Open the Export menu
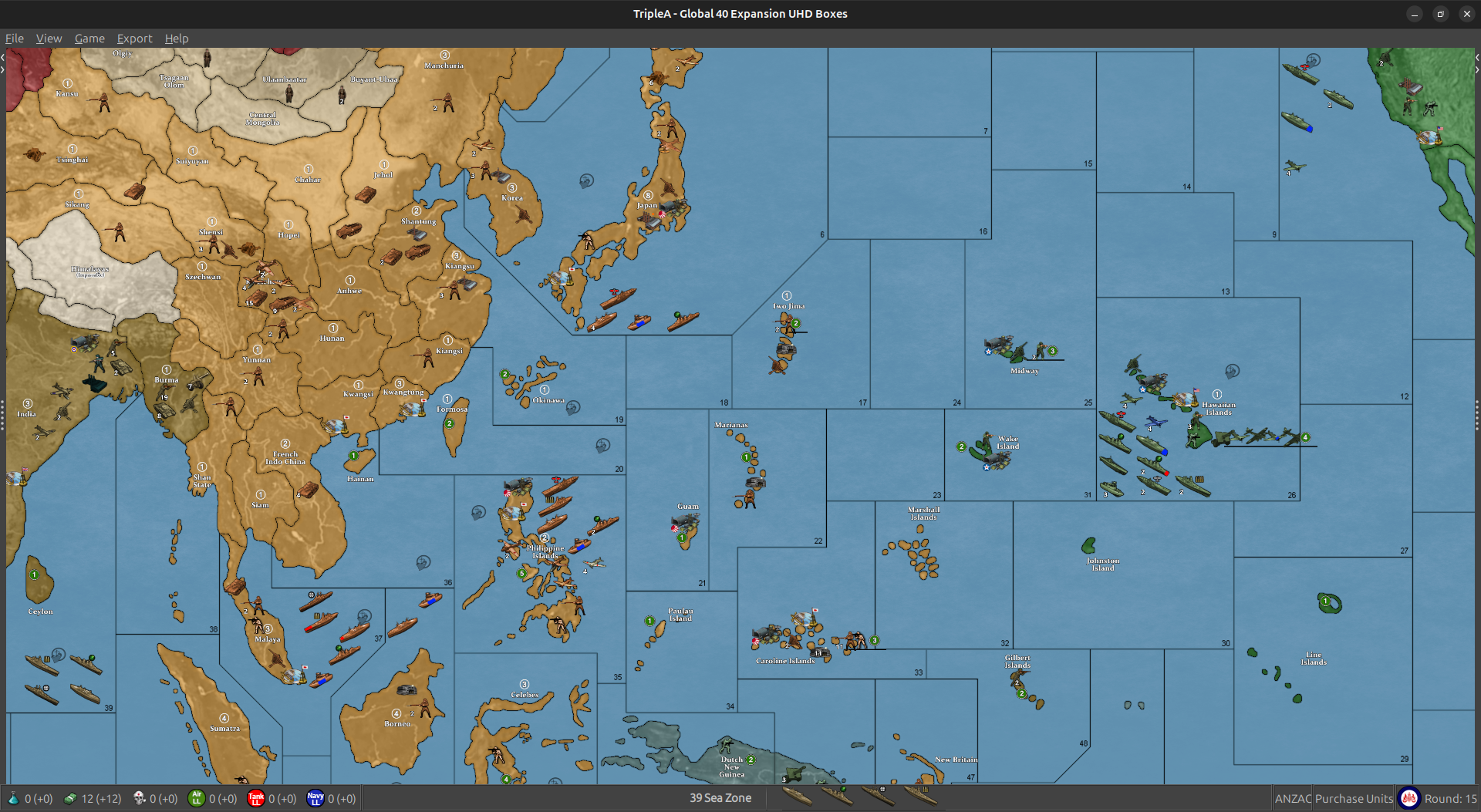1481x812 pixels. point(134,39)
